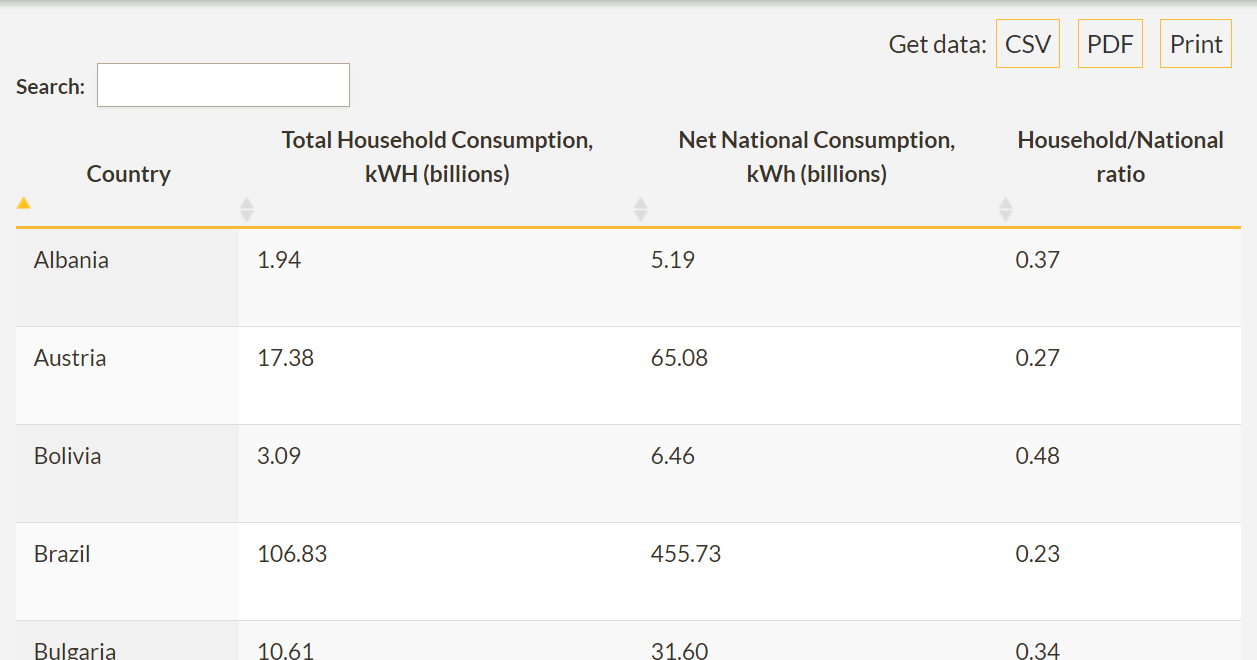
Task: Click the Search label text
Action: pyautogui.click(x=49, y=86)
